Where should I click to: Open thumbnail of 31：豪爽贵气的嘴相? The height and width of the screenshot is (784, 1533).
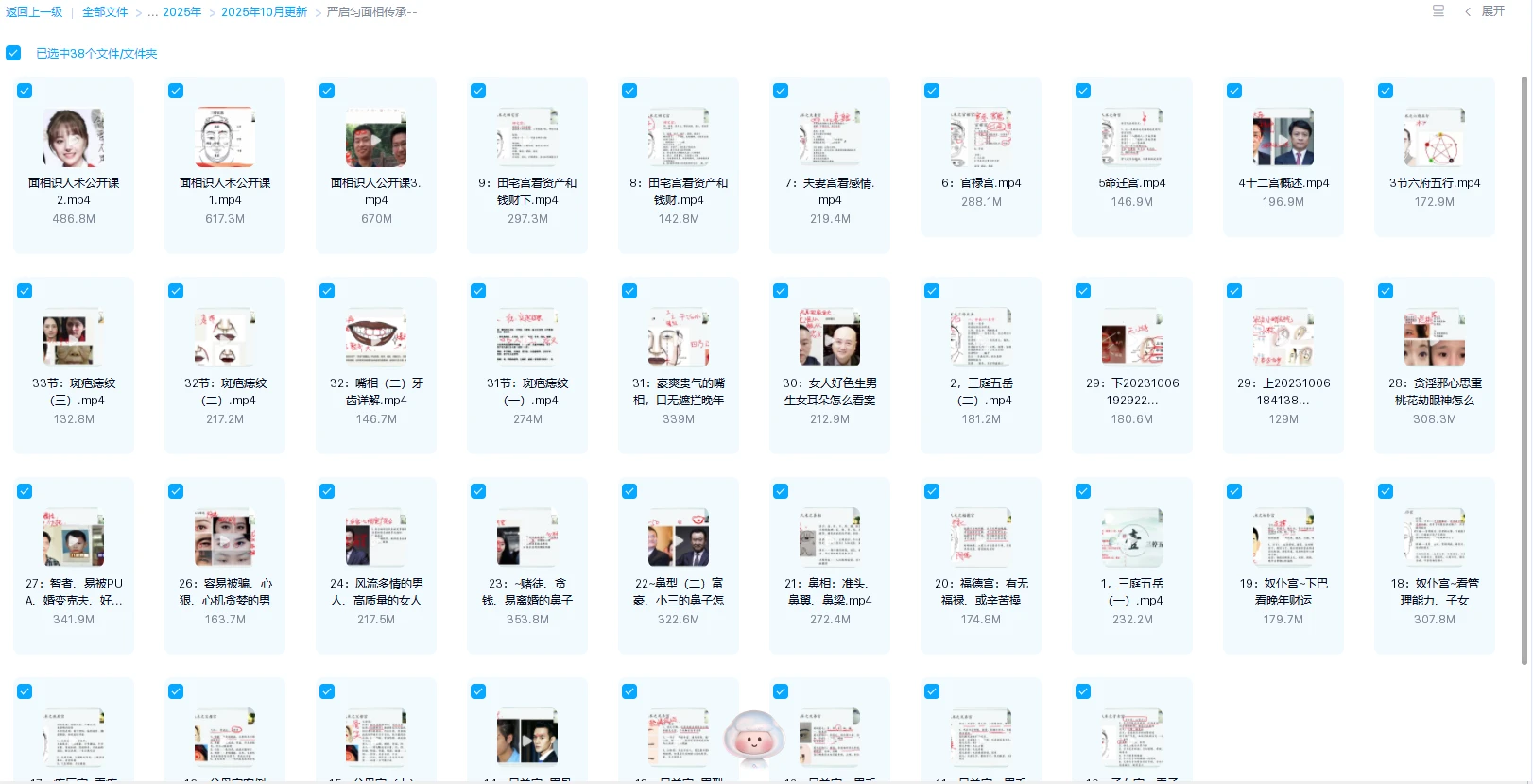[x=679, y=338]
